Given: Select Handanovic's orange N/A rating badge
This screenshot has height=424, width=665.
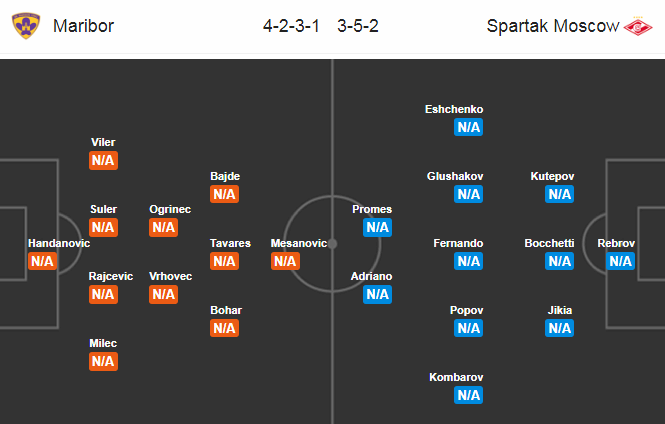Looking at the screenshot, I should pos(42,261).
